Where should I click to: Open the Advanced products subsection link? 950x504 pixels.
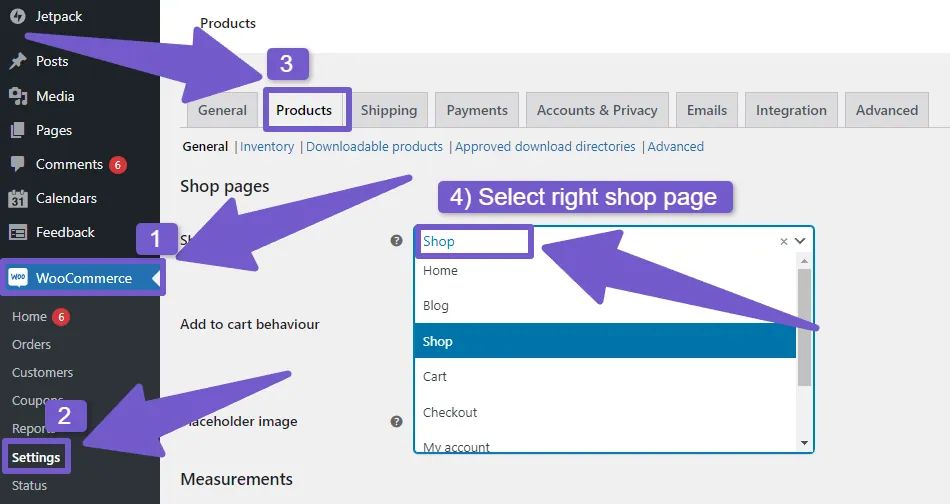click(676, 147)
